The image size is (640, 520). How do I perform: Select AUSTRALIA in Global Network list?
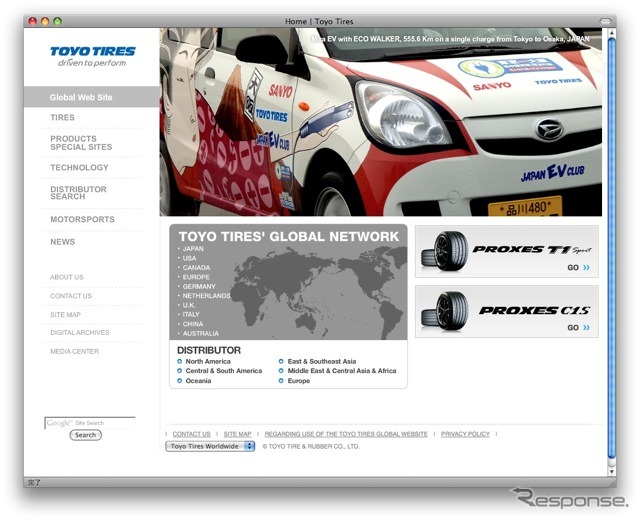[x=200, y=333]
